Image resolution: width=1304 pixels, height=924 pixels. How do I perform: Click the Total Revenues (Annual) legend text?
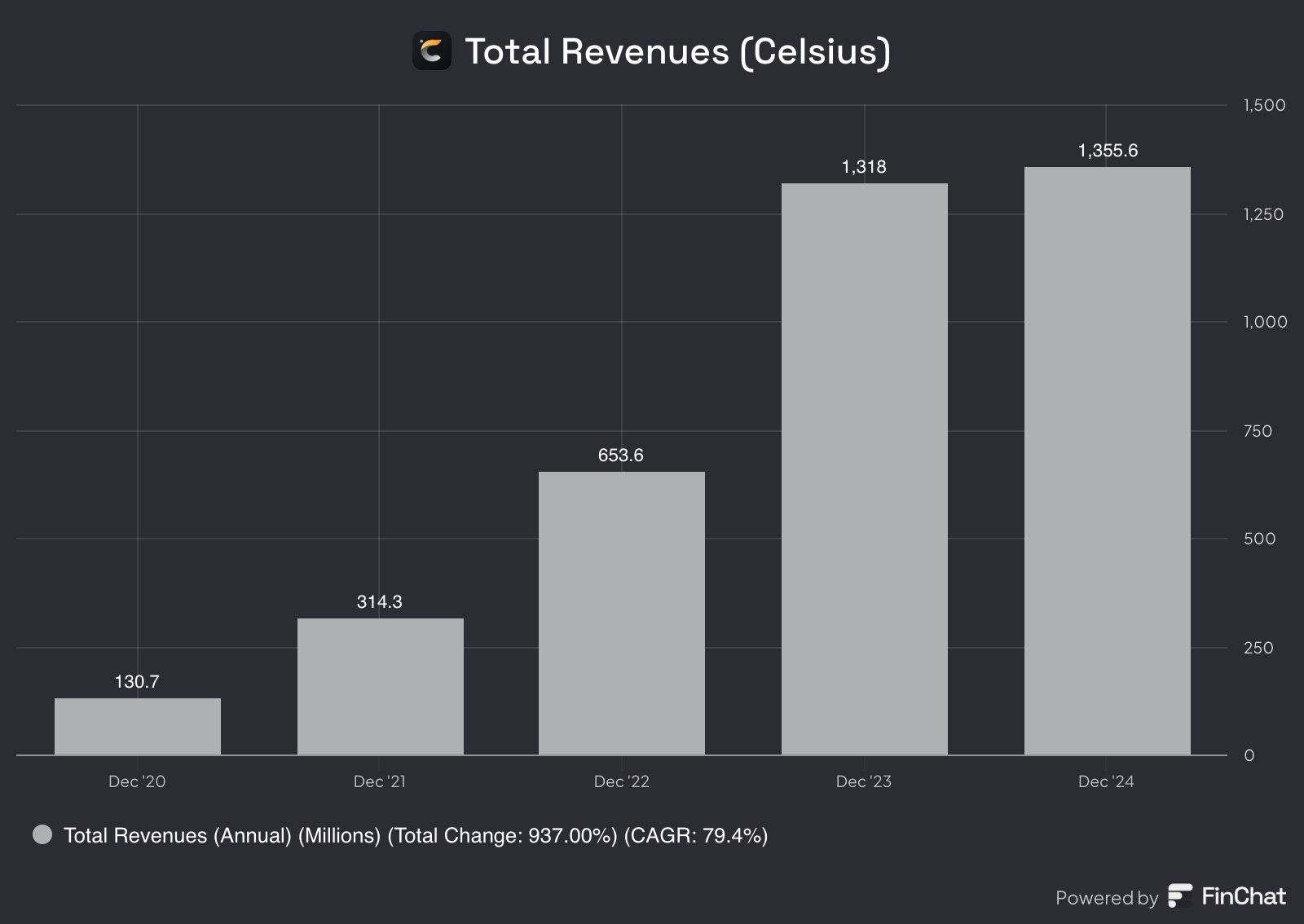(x=416, y=835)
